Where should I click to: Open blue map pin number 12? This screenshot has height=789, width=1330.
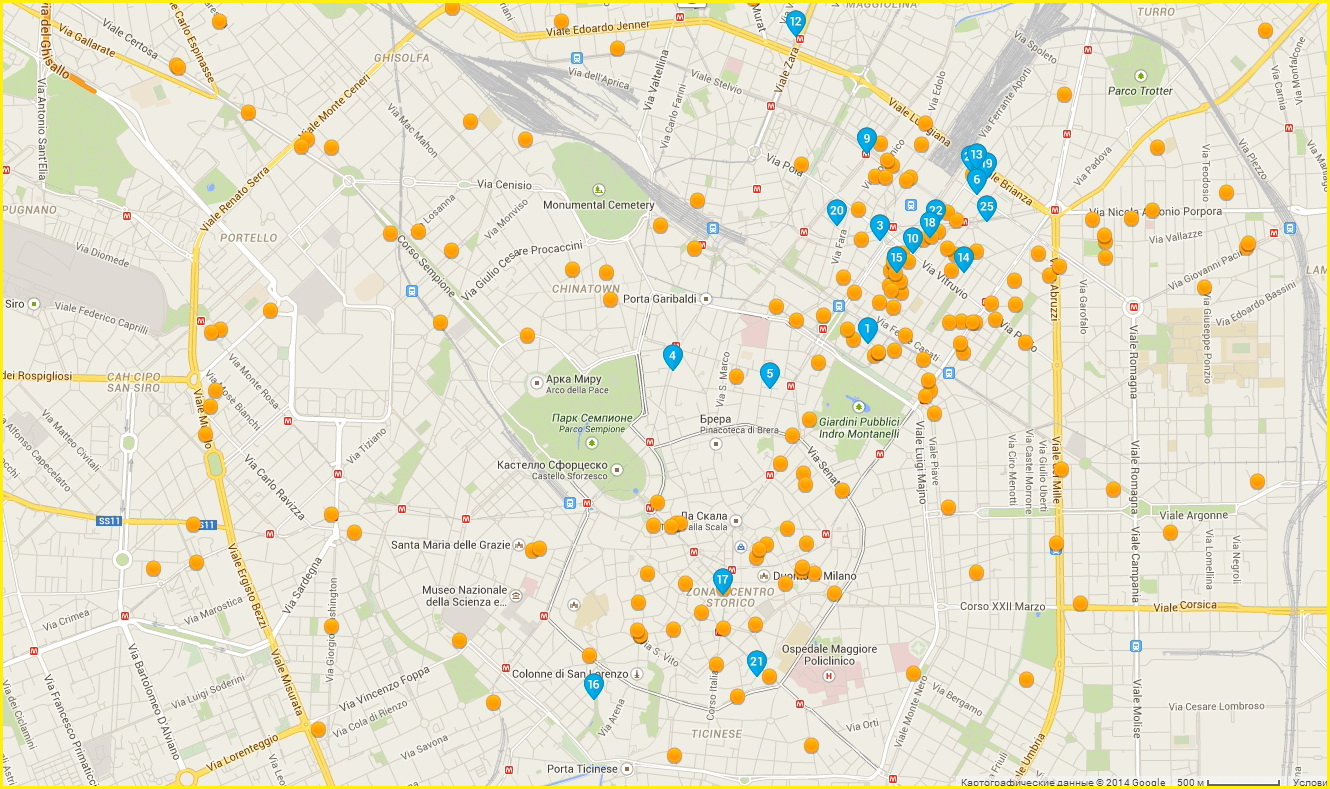[796, 23]
